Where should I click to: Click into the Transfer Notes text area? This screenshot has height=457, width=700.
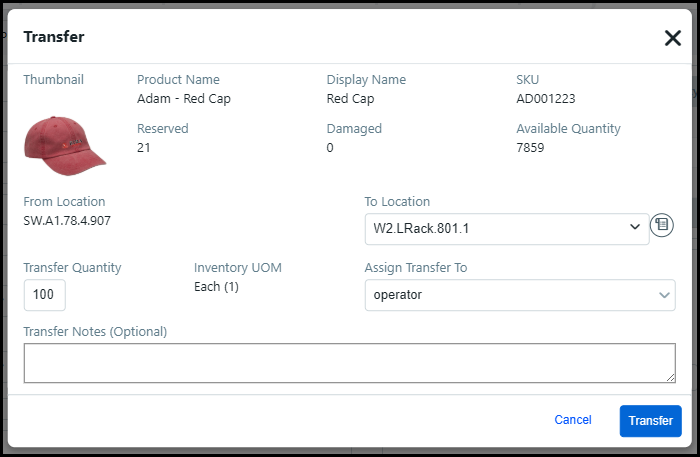349,362
